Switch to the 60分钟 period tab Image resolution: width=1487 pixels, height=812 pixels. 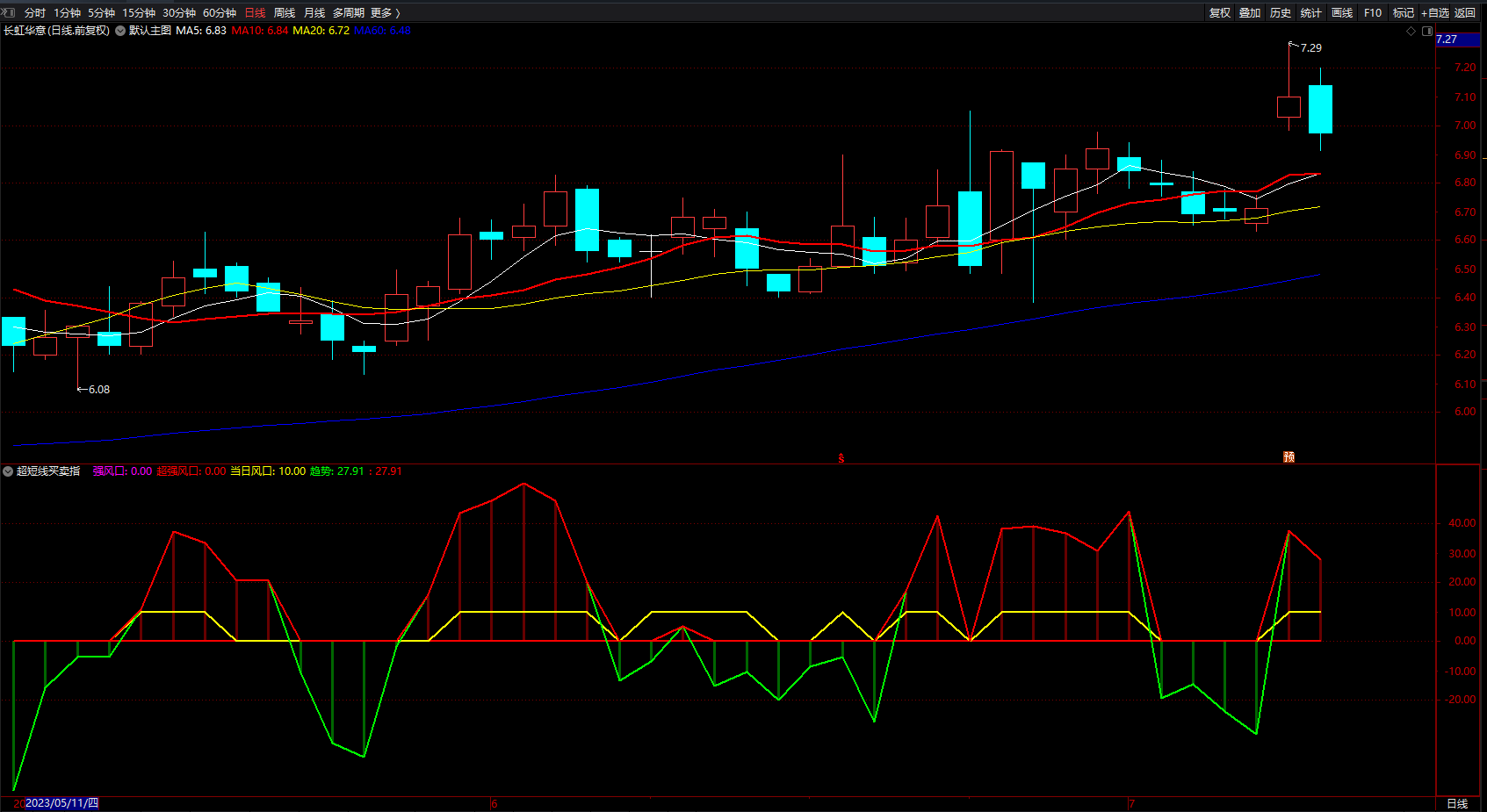220,13
